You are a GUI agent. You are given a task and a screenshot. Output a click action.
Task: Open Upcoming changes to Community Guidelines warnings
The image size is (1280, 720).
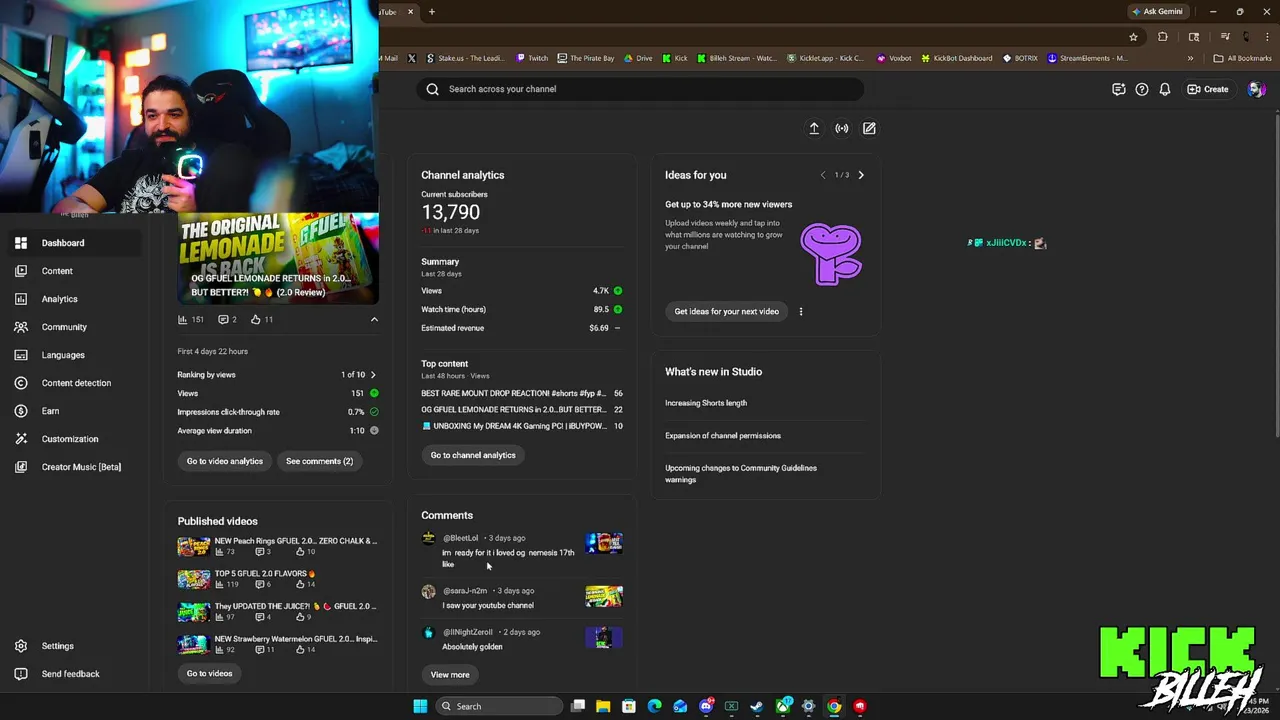pyautogui.click(x=741, y=474)
